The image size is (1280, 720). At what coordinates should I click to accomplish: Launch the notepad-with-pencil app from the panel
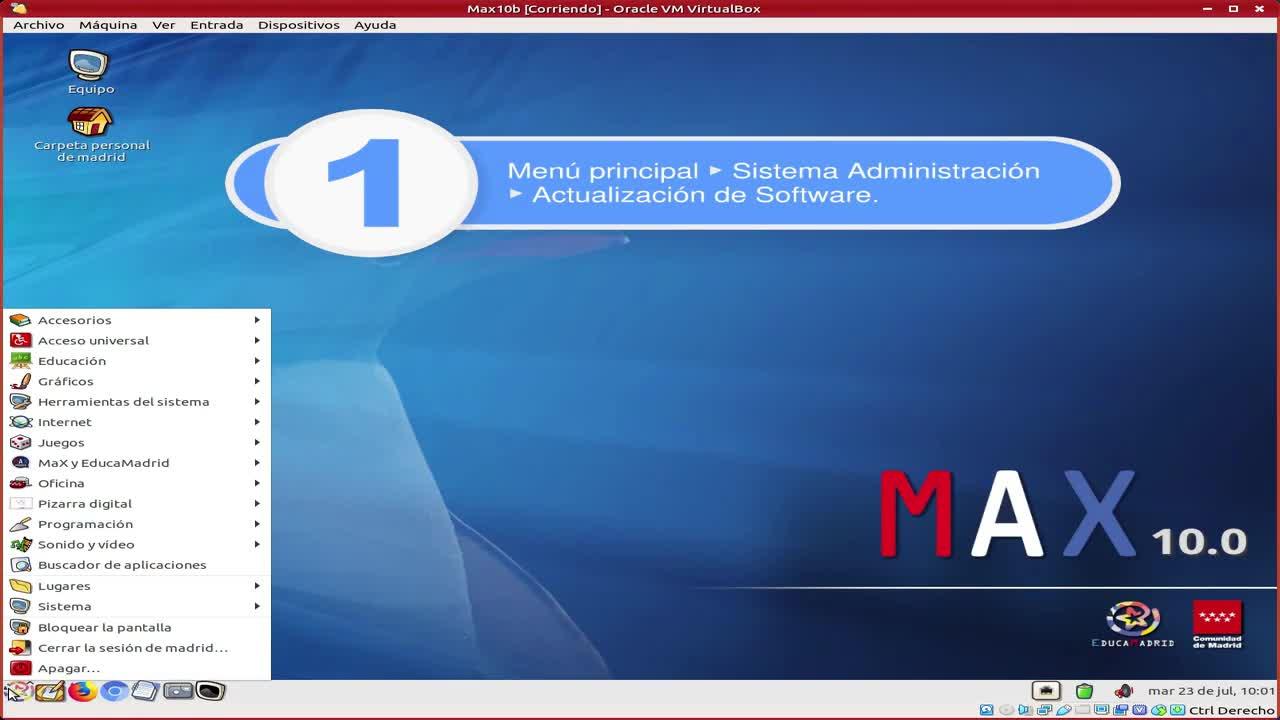[x=50, y=691]
